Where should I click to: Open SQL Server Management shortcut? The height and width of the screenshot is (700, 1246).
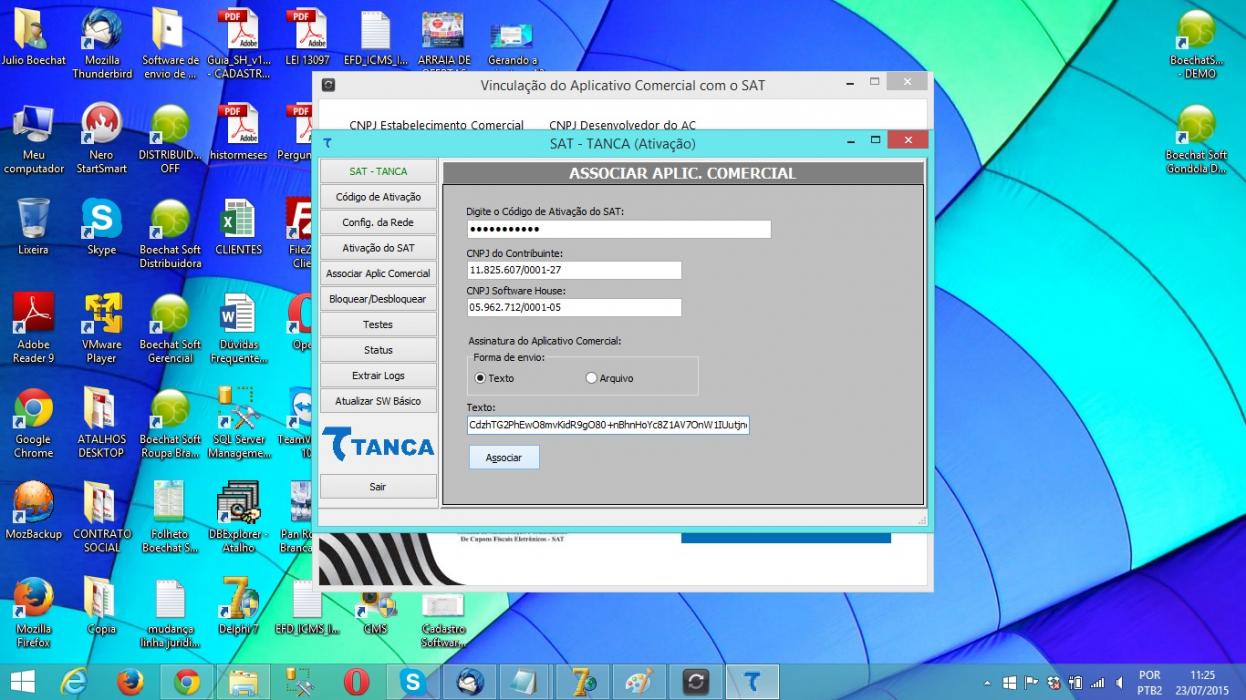click(x=238, y=423)
